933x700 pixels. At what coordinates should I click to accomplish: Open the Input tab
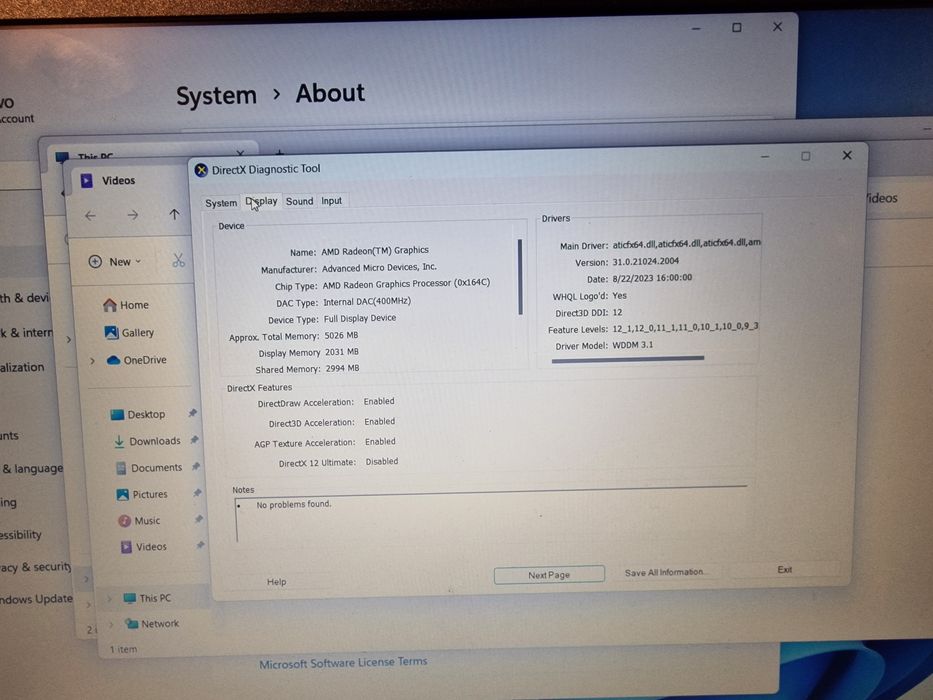331,201
